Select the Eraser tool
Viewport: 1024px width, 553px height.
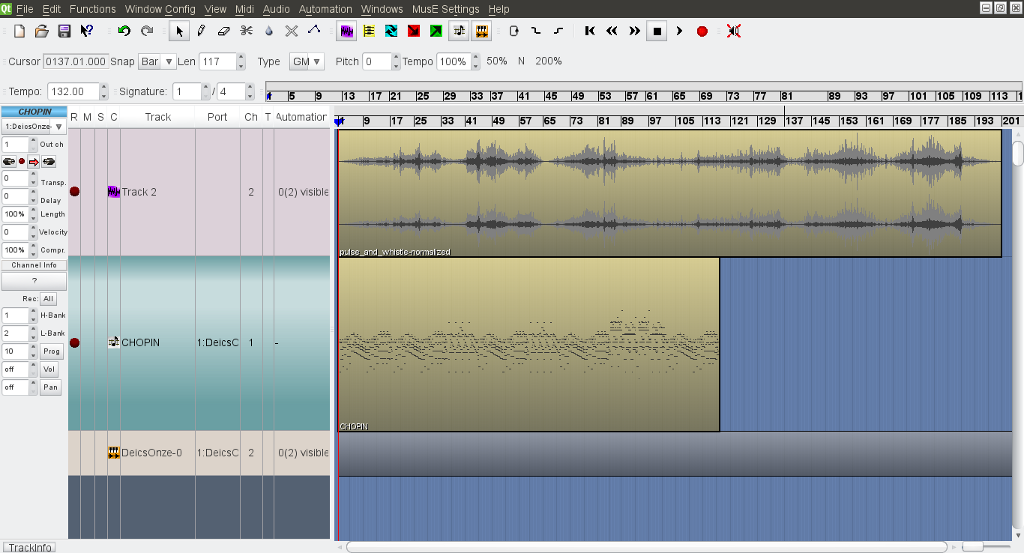click(x=224, y=31)
